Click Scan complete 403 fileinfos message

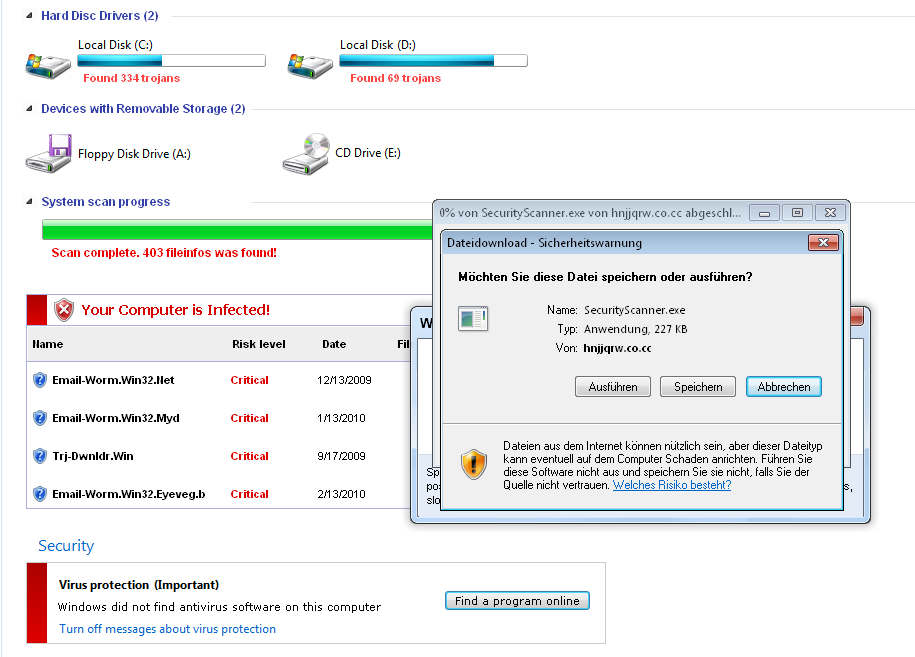[x=164, y=253]
